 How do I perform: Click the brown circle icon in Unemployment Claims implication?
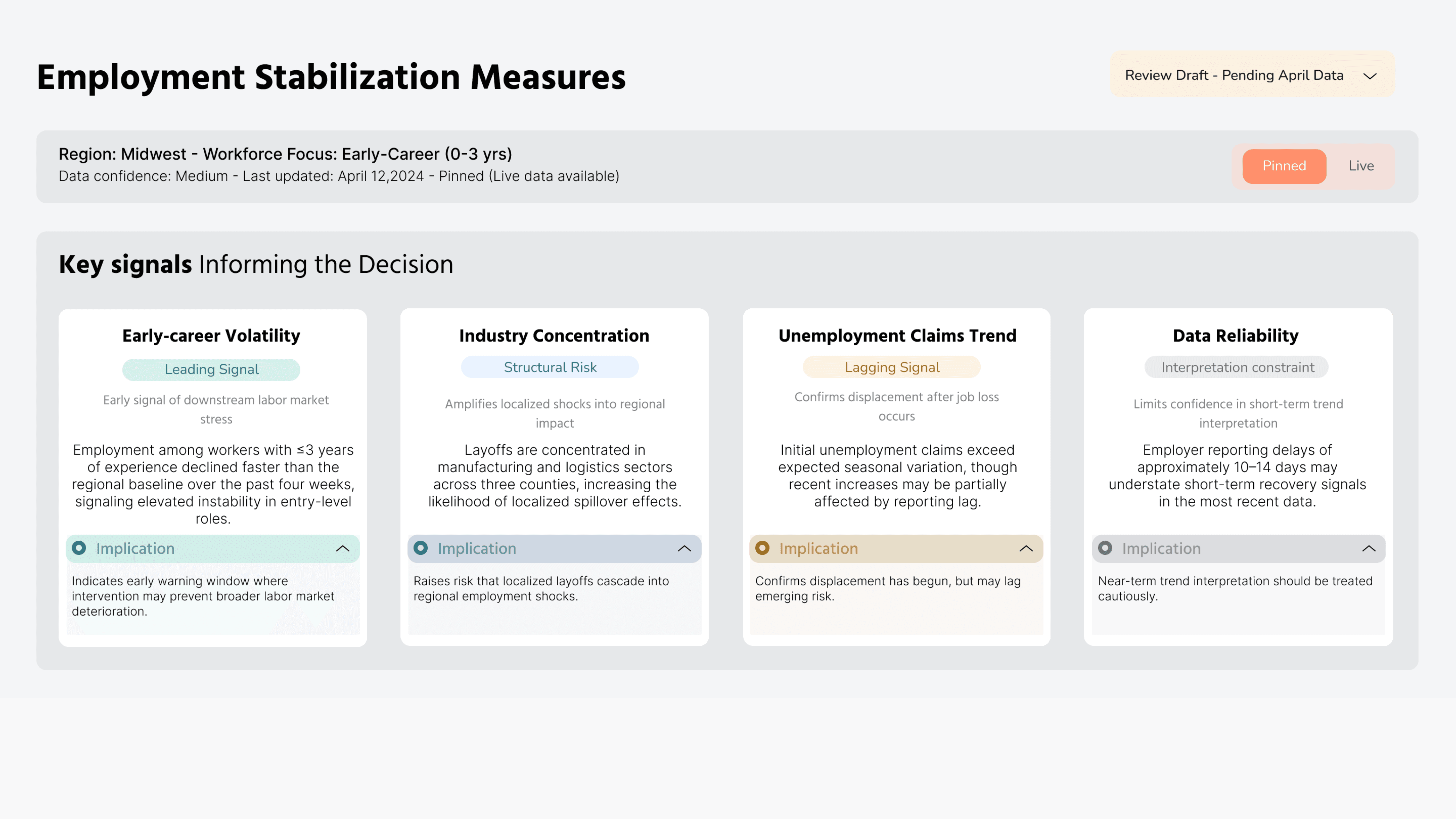click(762, 548)
